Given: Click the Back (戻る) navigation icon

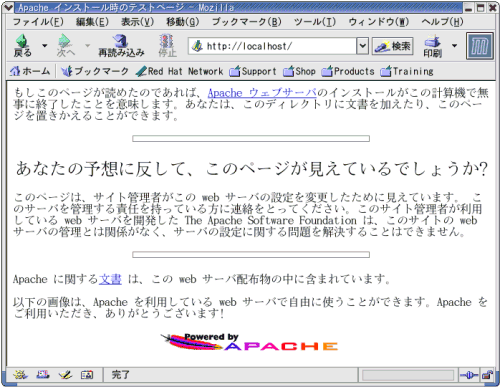Looking at the screenshot, I should [23, 45].
